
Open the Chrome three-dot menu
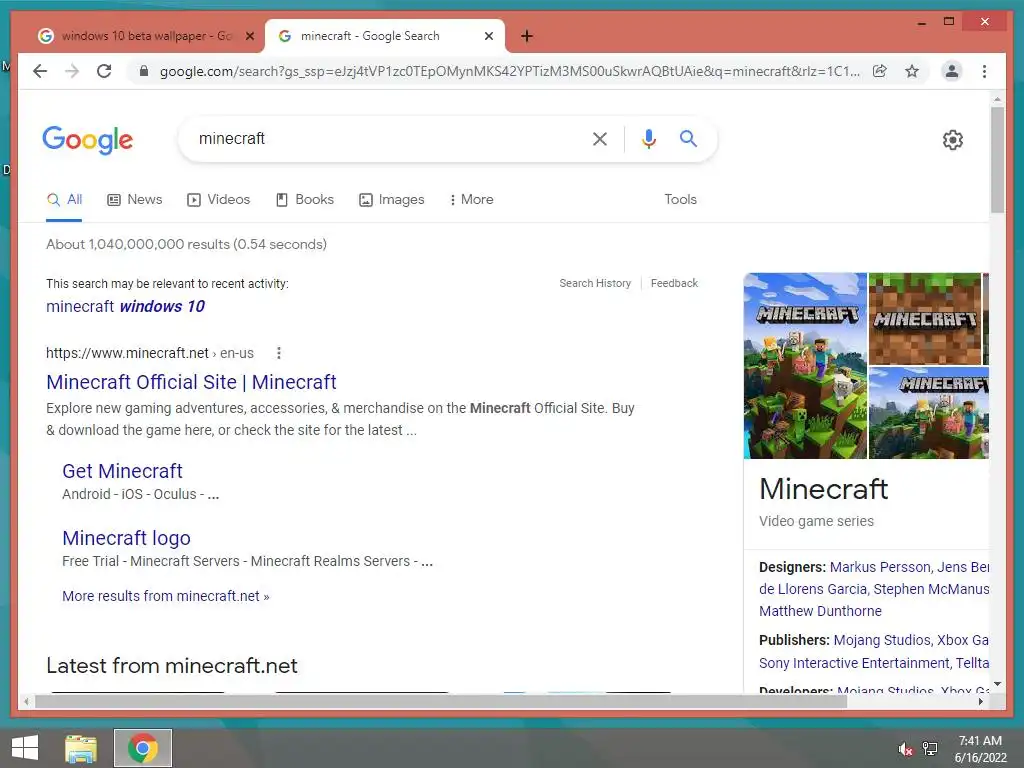[984, 71]
